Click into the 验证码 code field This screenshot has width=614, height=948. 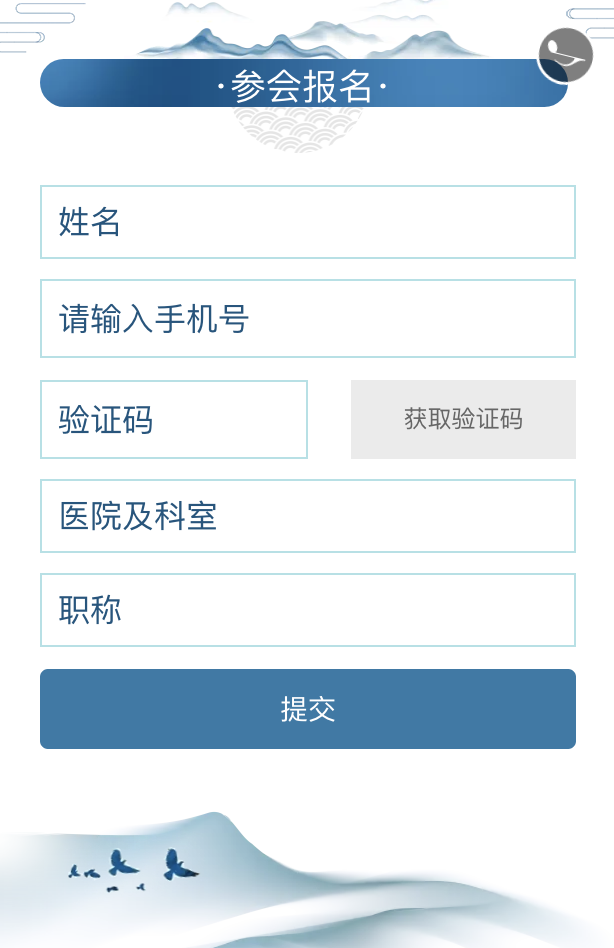point(173,420)
